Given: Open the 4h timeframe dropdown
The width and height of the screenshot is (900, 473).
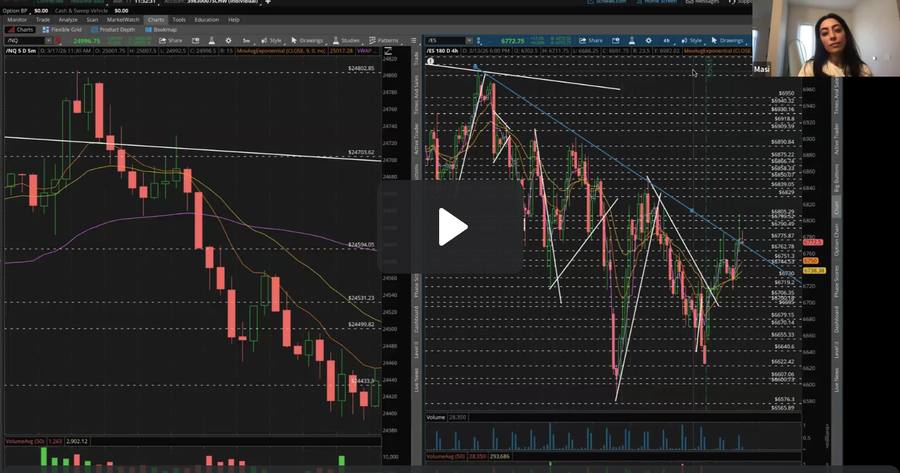Looking at the screenshot, I should pyautogui.click(x=666, y=41).
